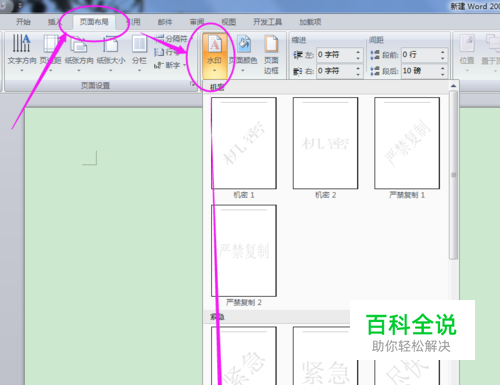Click the 纸张大小 paper size icon
This screenshot has width=500, height=385.
111,45
